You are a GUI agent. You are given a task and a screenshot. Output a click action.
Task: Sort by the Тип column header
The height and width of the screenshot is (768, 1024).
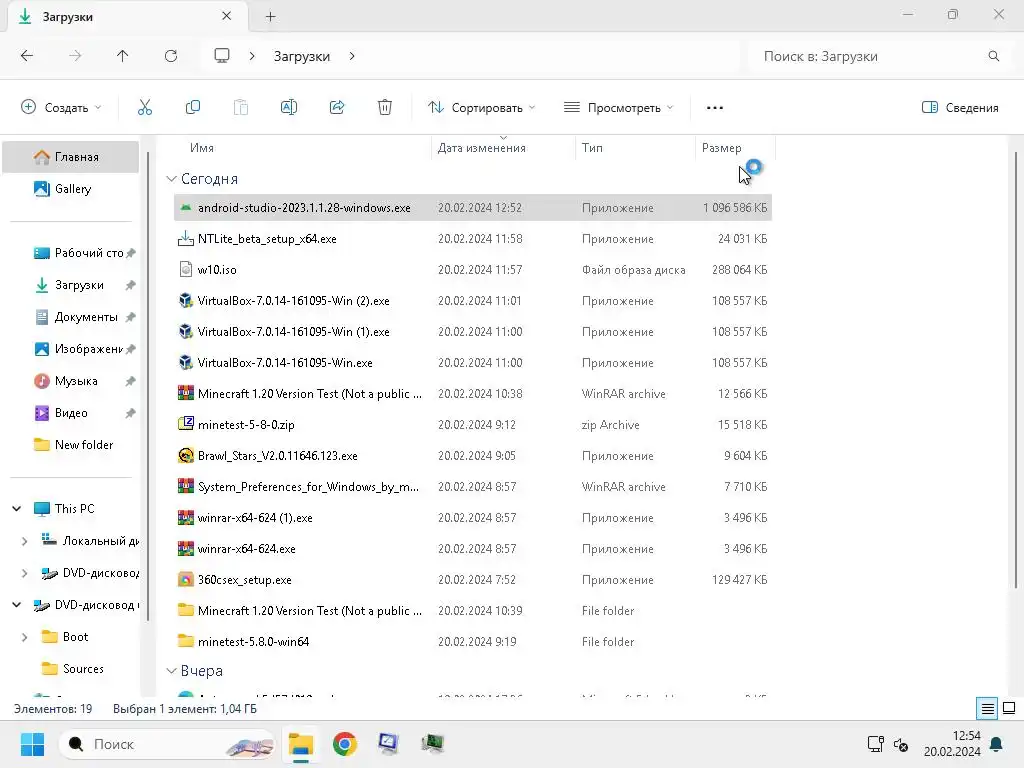pyautogui.click(x=592, y=148)
